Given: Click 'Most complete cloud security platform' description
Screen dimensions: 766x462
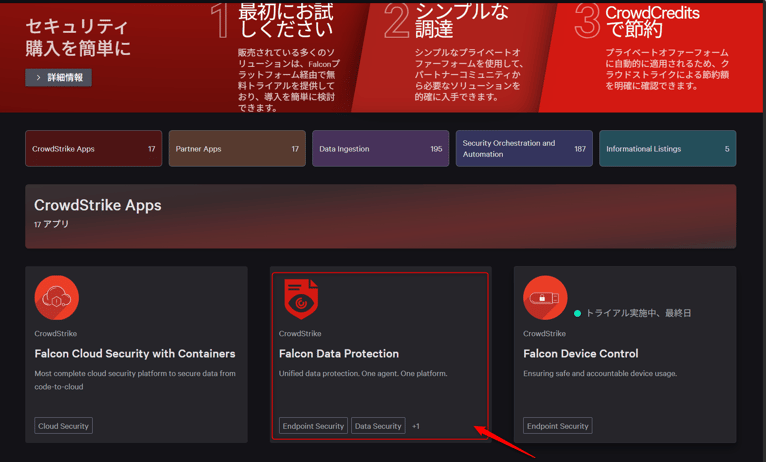Looking at the screenshot, I should tap(135, 380).
